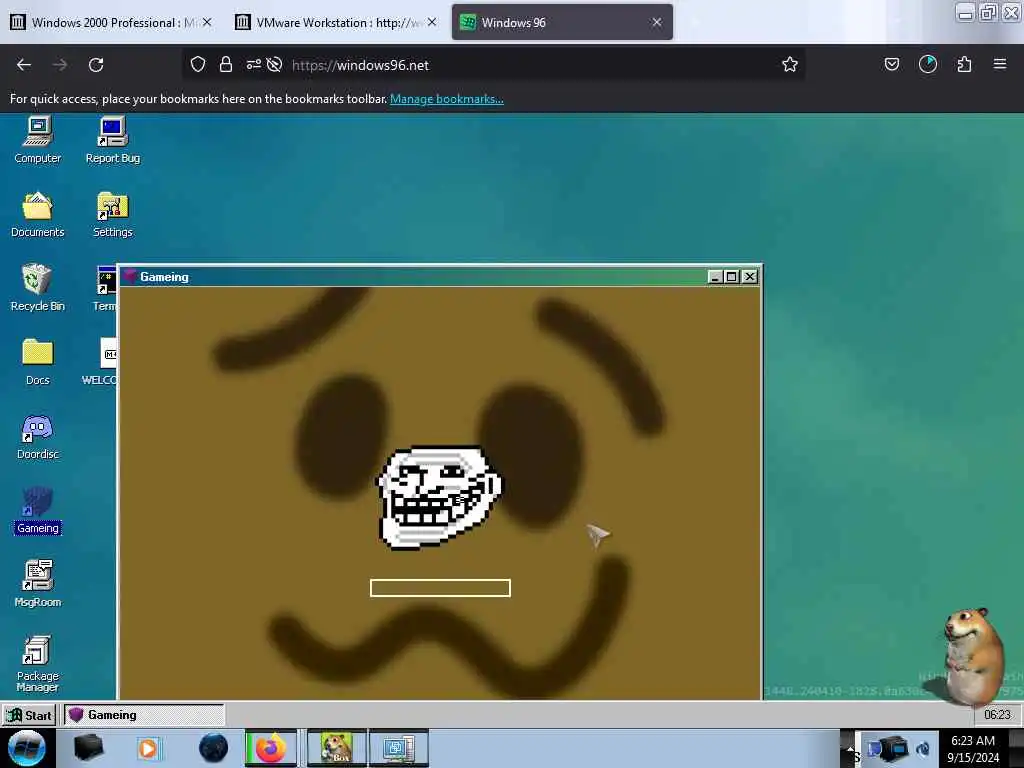Launch the Package Manager icon

[37, 664]
